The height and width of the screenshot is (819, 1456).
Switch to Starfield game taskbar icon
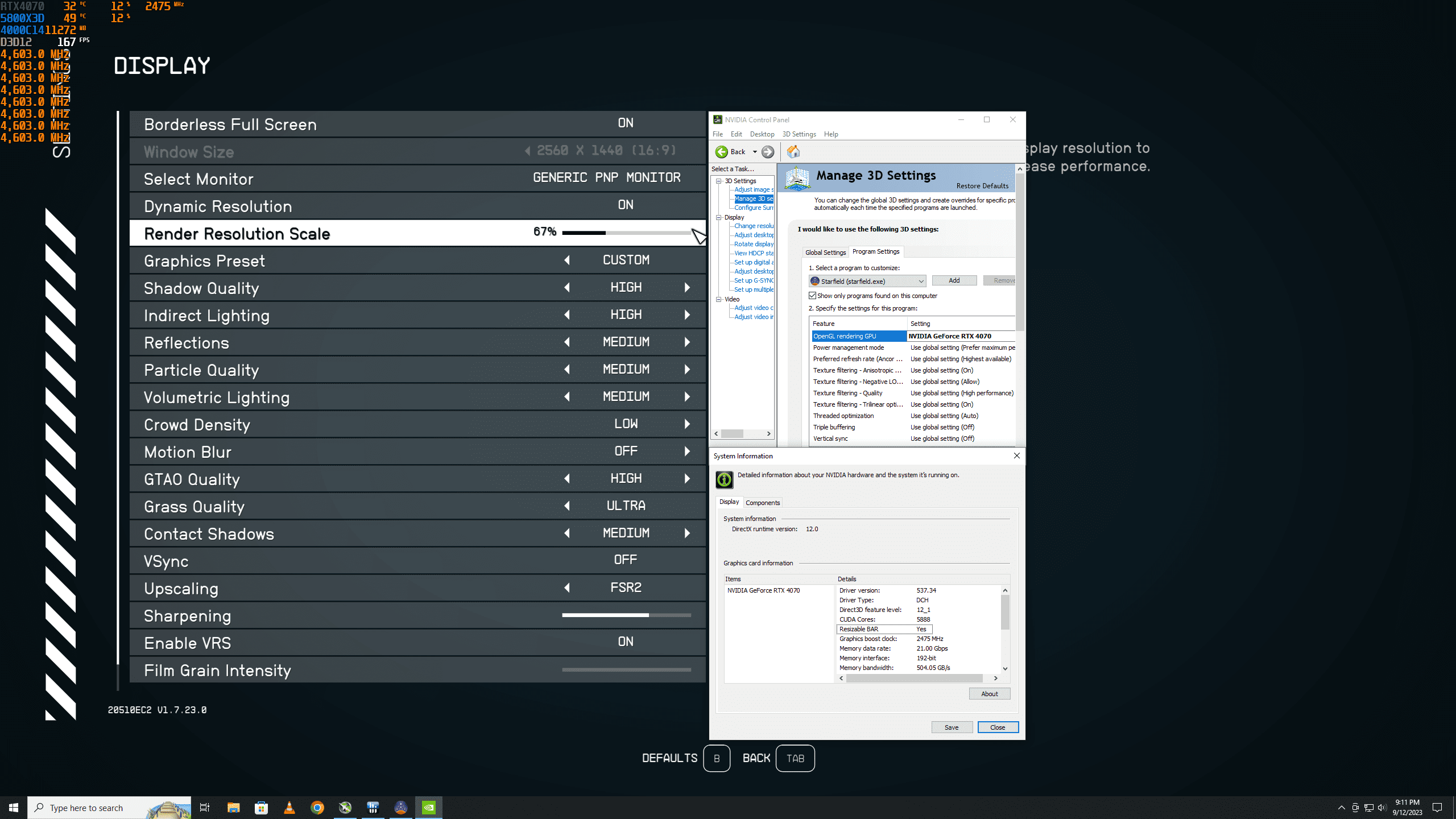[x=401, y=808]
